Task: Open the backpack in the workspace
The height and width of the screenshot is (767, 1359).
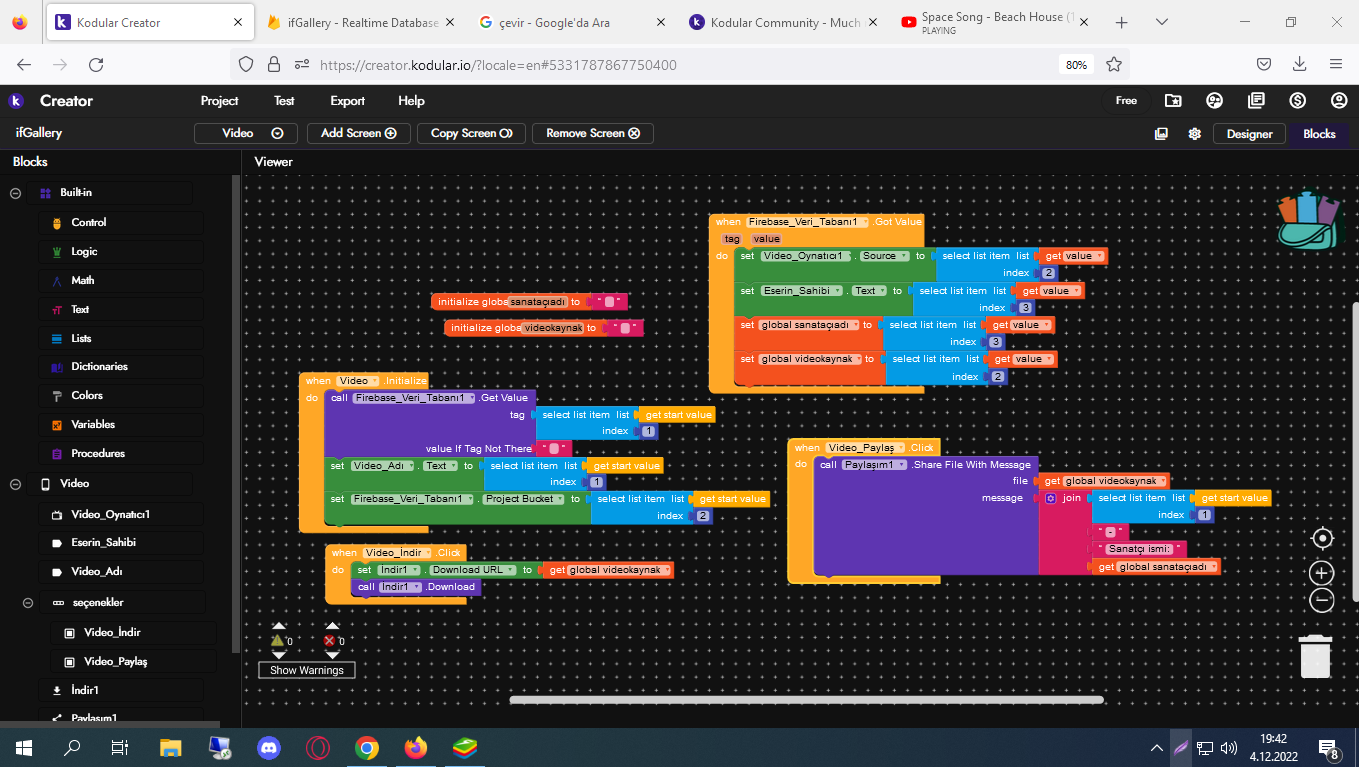Action: pyautogui.click(x=1307, y=220)
